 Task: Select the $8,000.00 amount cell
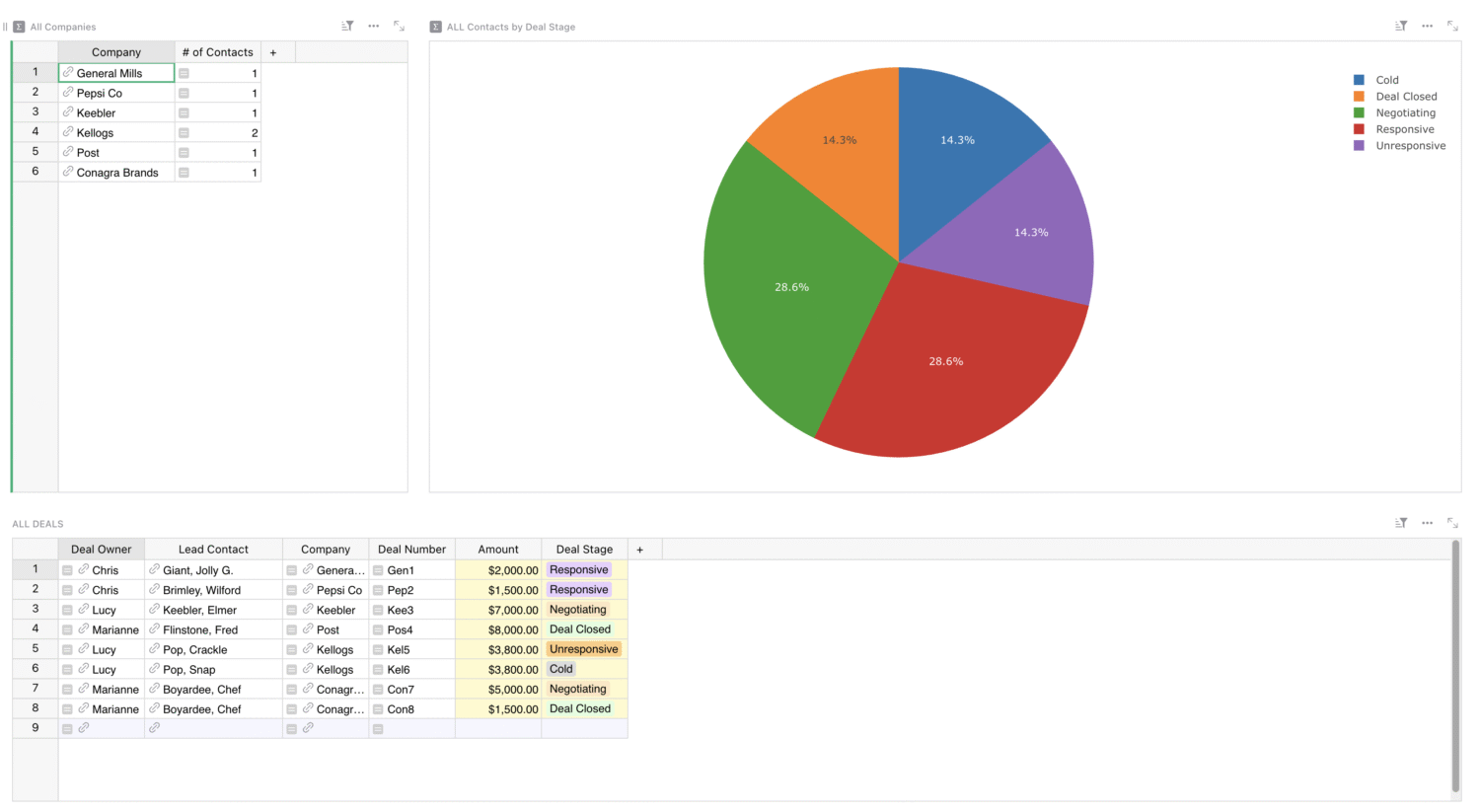coord(498,629)
